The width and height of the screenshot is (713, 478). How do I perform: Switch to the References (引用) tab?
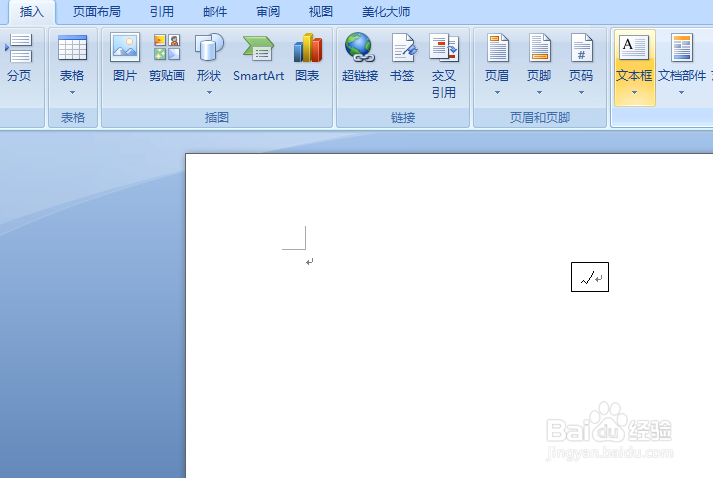[x=162, y=12]
